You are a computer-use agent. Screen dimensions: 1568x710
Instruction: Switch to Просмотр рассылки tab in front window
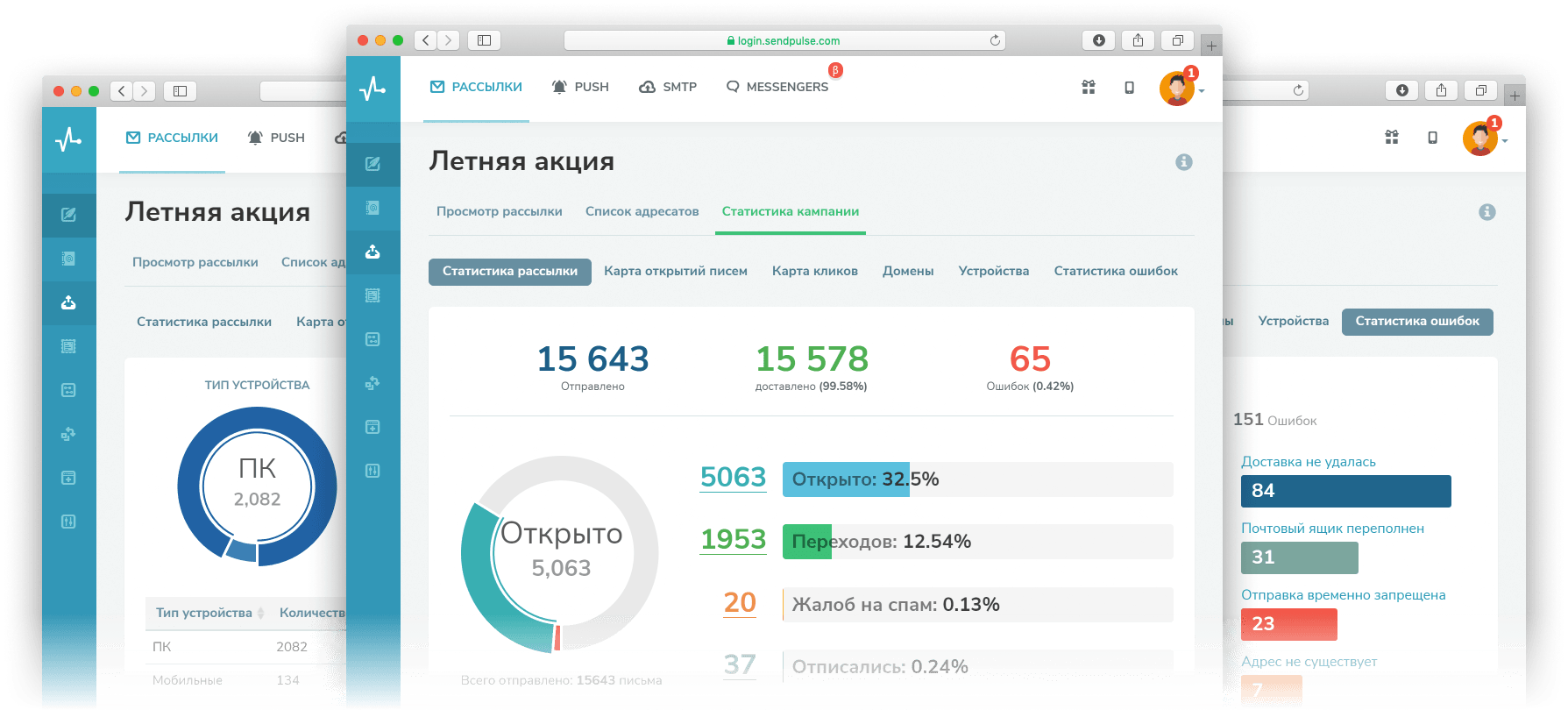click(x=500, y=211)
